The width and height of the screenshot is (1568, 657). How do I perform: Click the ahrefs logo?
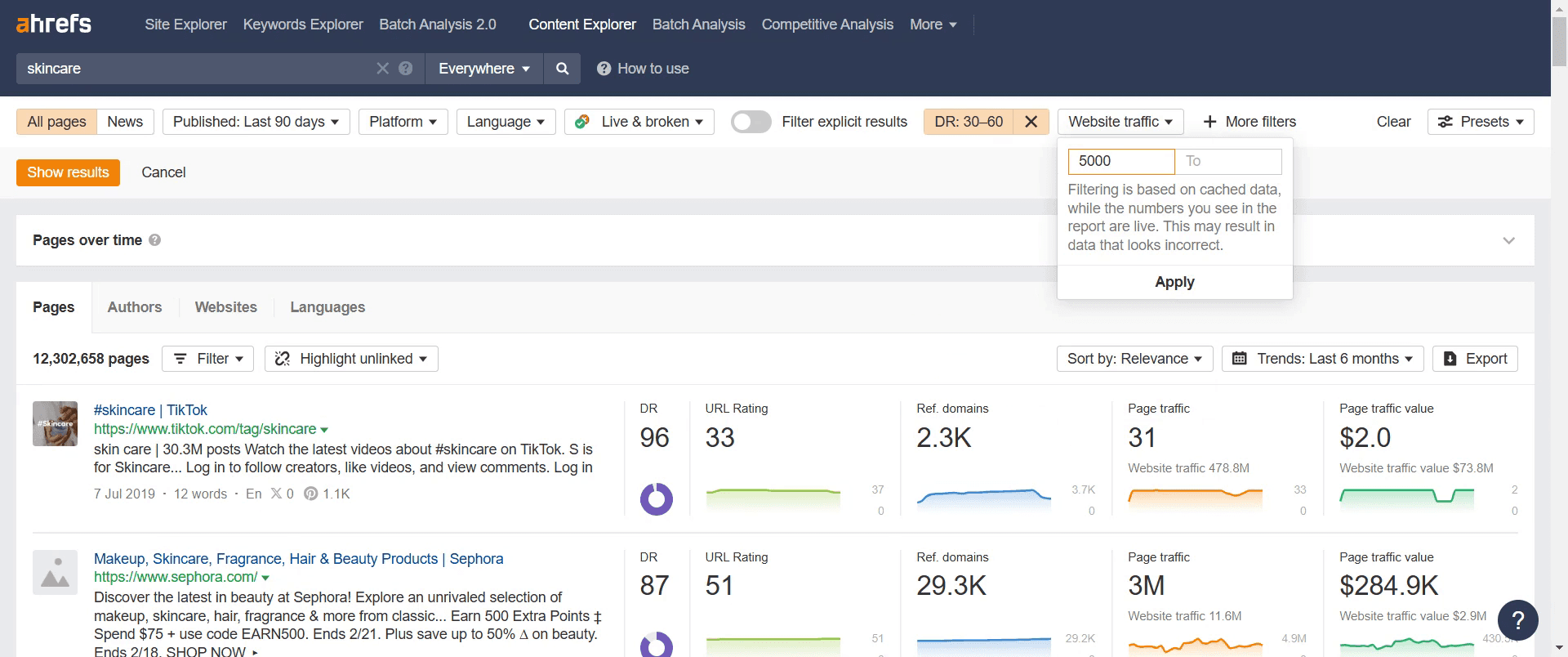(54, 24)
